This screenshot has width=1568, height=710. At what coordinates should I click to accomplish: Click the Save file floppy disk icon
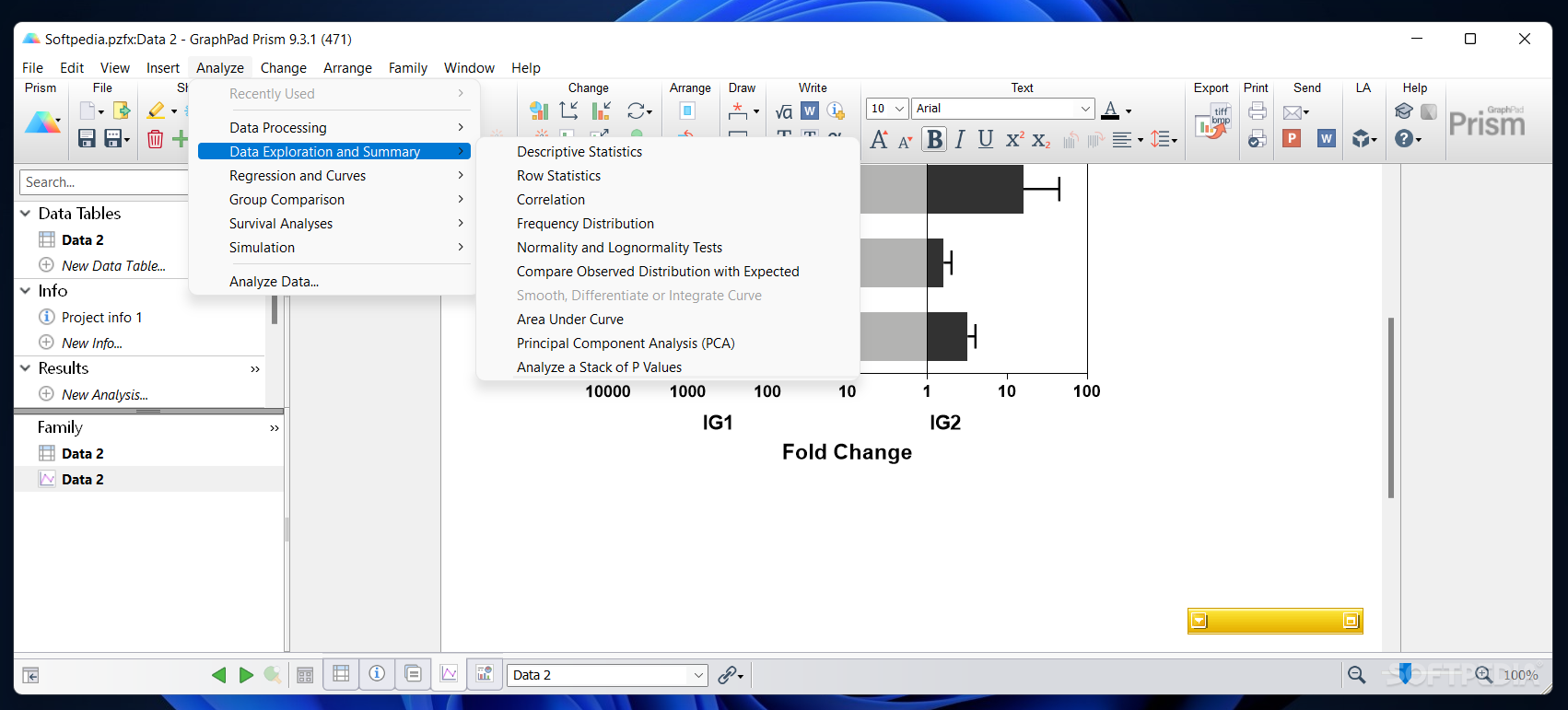pos(87,138)
